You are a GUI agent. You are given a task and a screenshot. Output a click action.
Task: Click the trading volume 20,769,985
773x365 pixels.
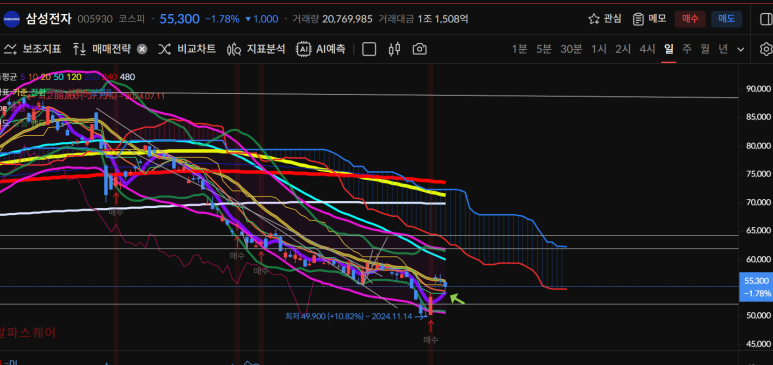click(347, 19)
